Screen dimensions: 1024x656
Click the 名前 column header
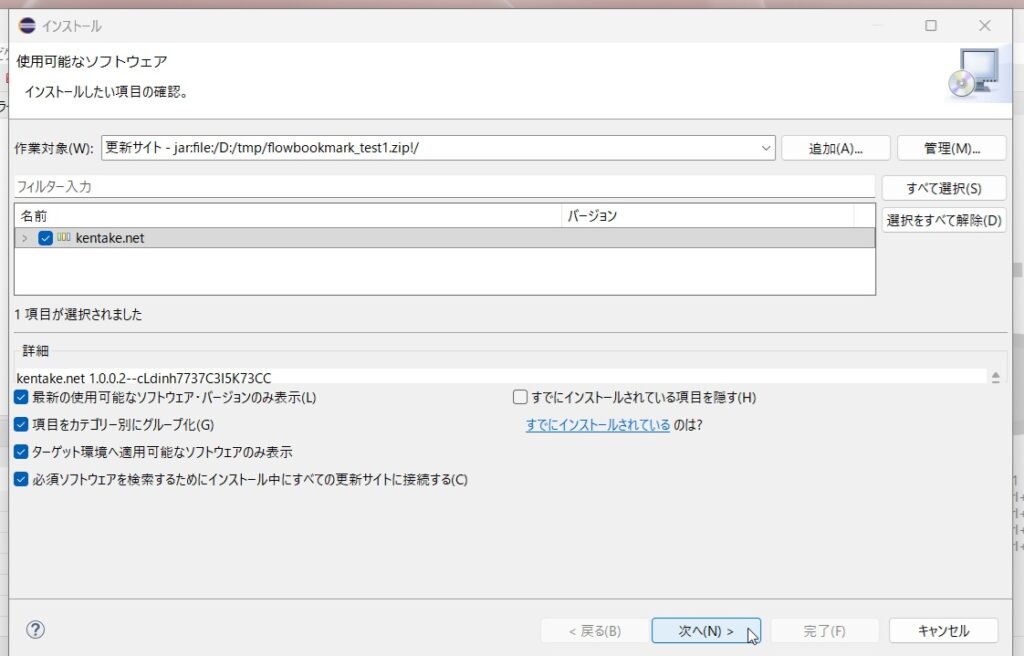[x=288, y=216]
